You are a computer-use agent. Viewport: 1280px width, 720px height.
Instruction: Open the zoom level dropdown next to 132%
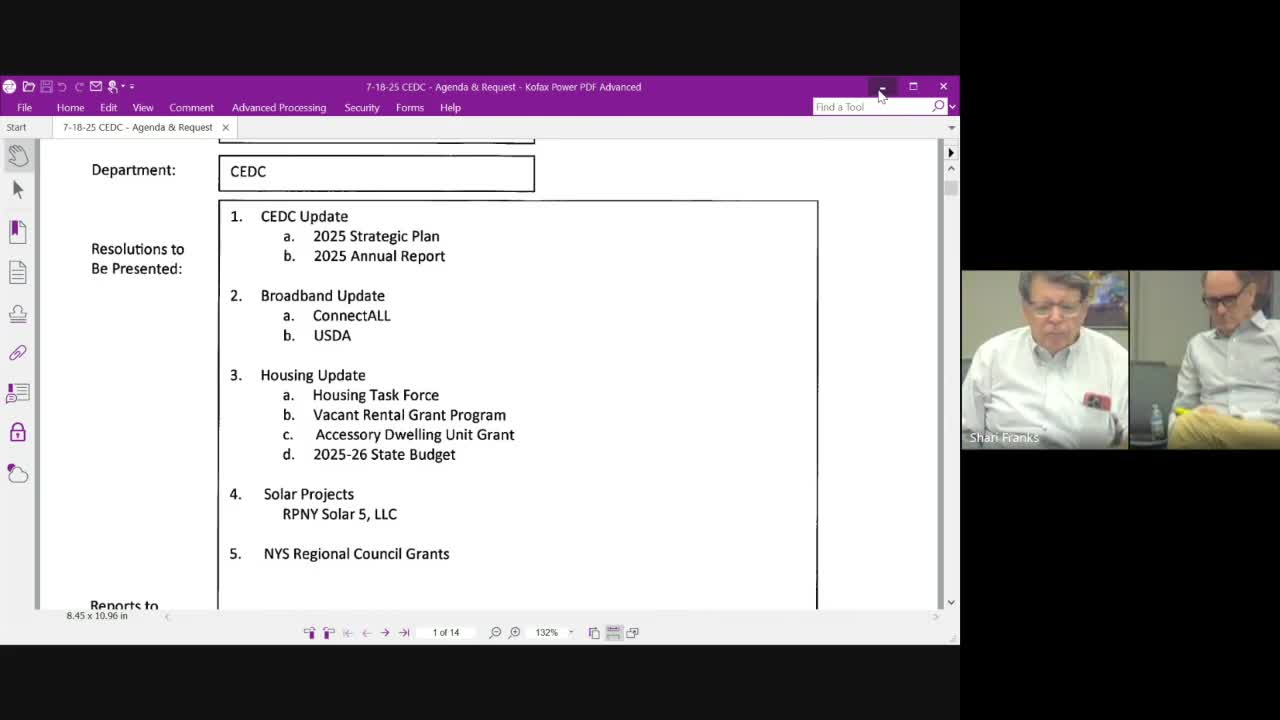pos(571,633)
